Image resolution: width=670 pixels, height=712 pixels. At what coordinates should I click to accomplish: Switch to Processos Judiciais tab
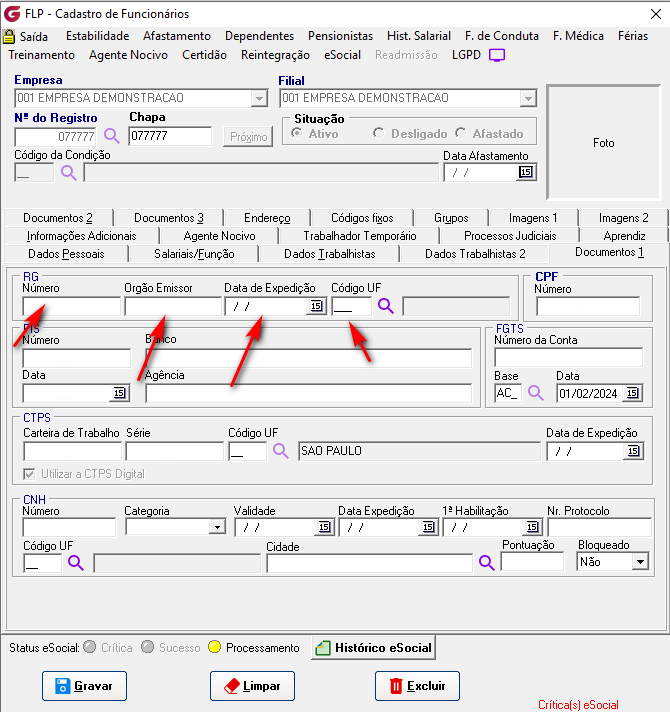pyautogui.click(x=510, y=236)
